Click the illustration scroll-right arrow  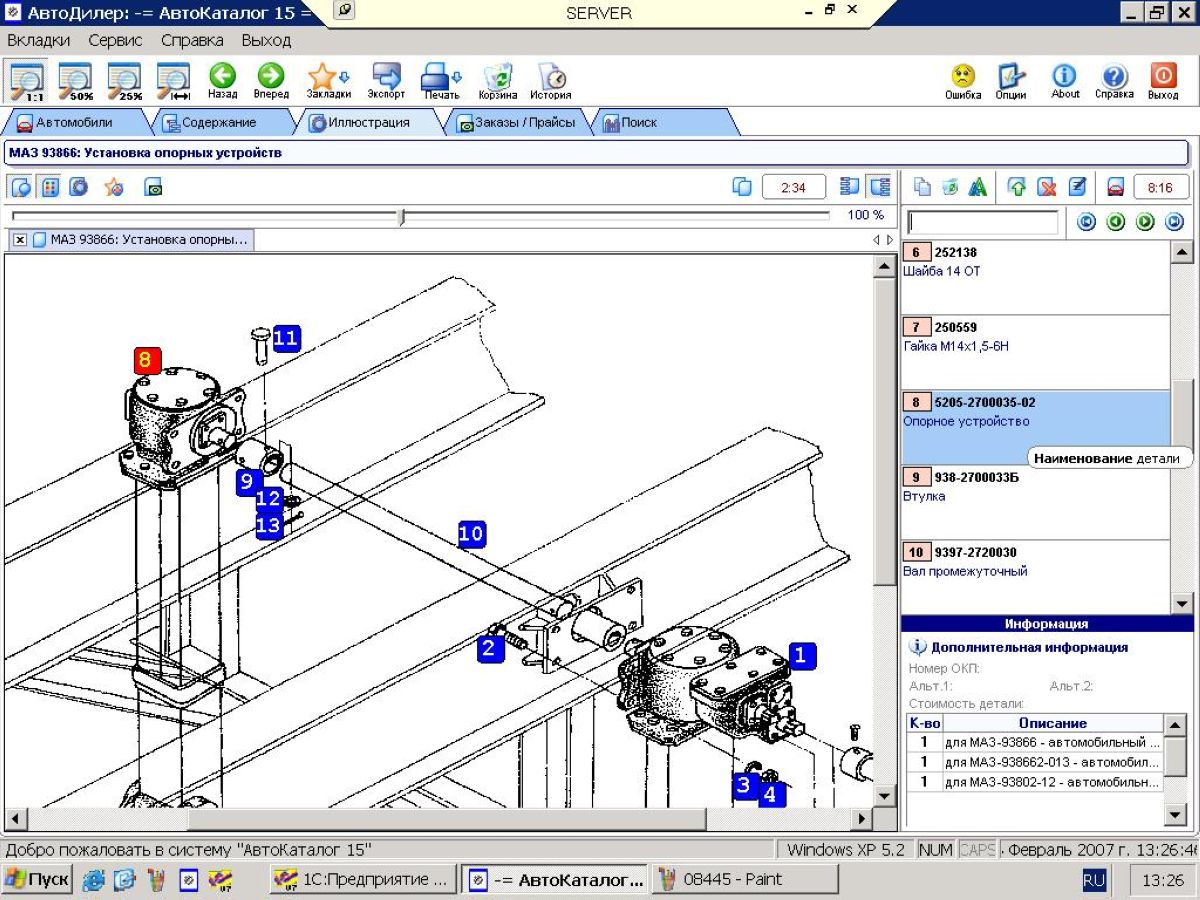pyautogui.click(x=861, y=818)
